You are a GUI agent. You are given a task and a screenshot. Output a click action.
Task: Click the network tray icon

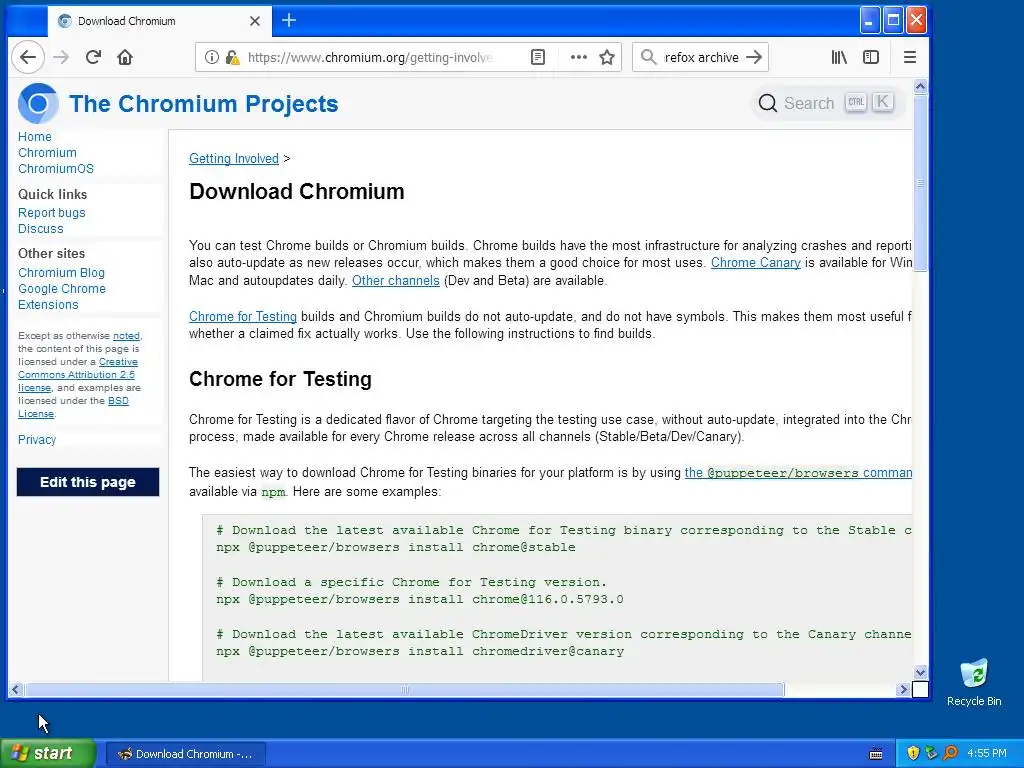tap(931, 754)
